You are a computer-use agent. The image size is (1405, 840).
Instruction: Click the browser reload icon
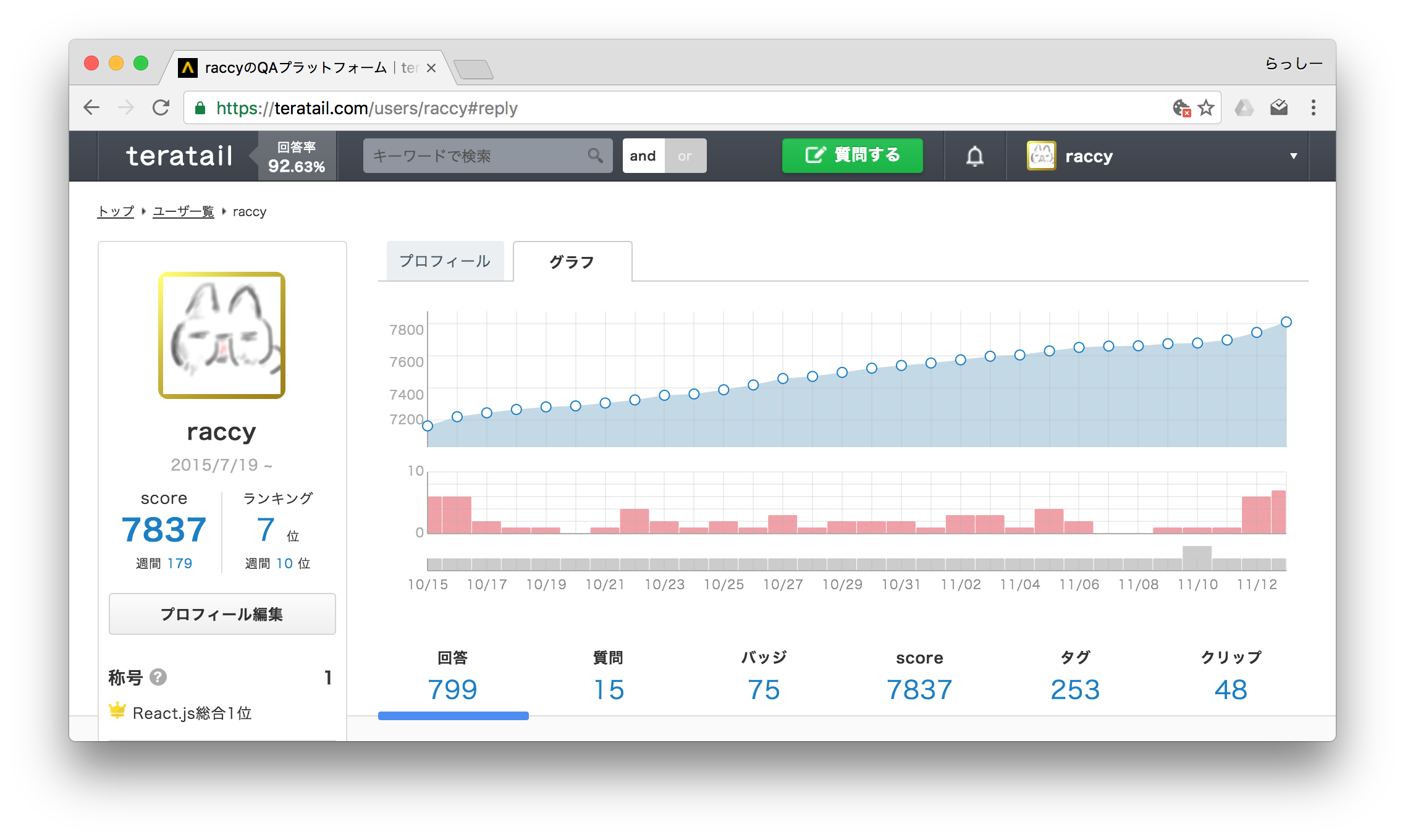point(161,108)
